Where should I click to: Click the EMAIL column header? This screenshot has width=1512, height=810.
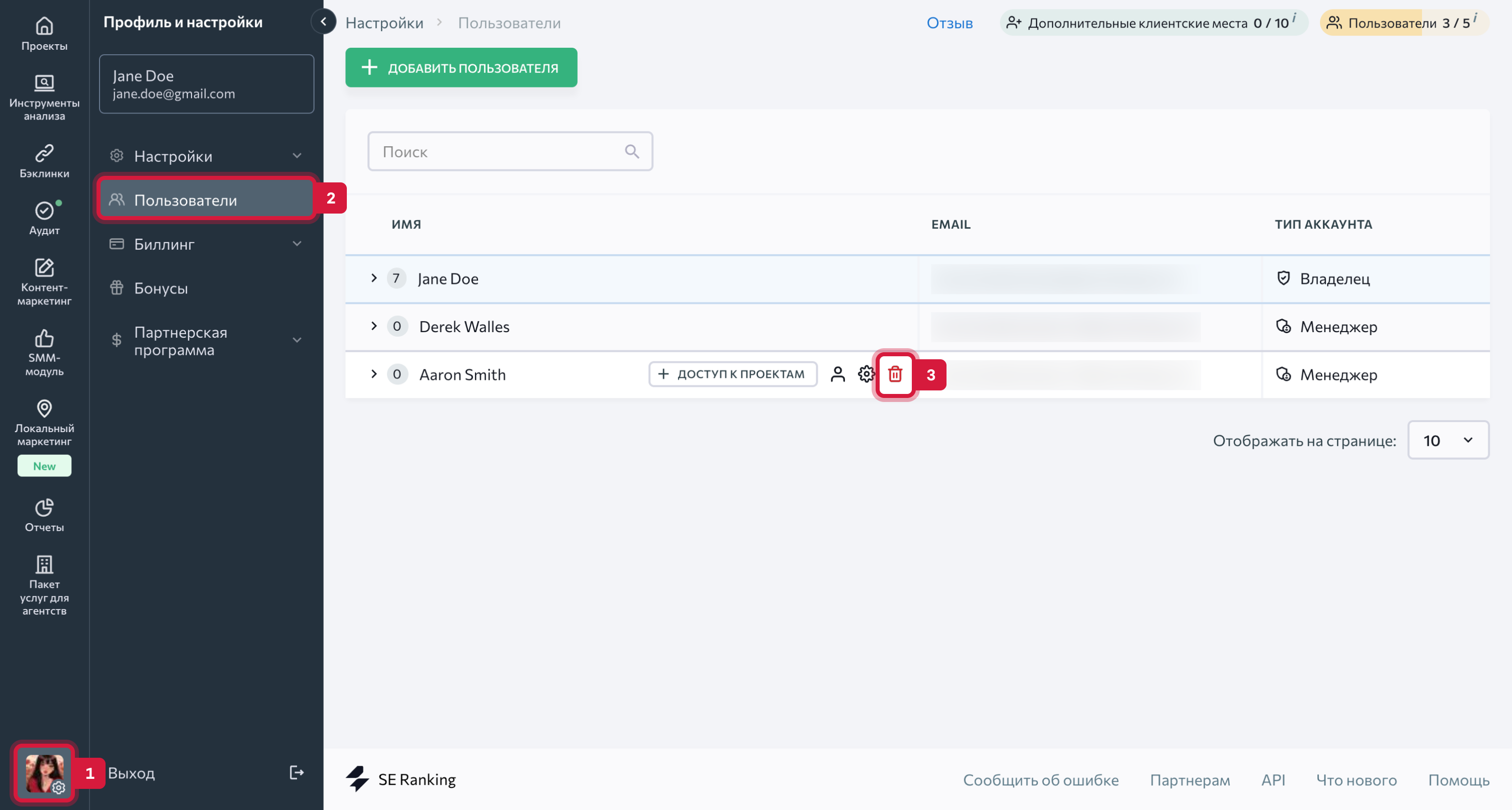pyautogui.click(x=951, y=224)
